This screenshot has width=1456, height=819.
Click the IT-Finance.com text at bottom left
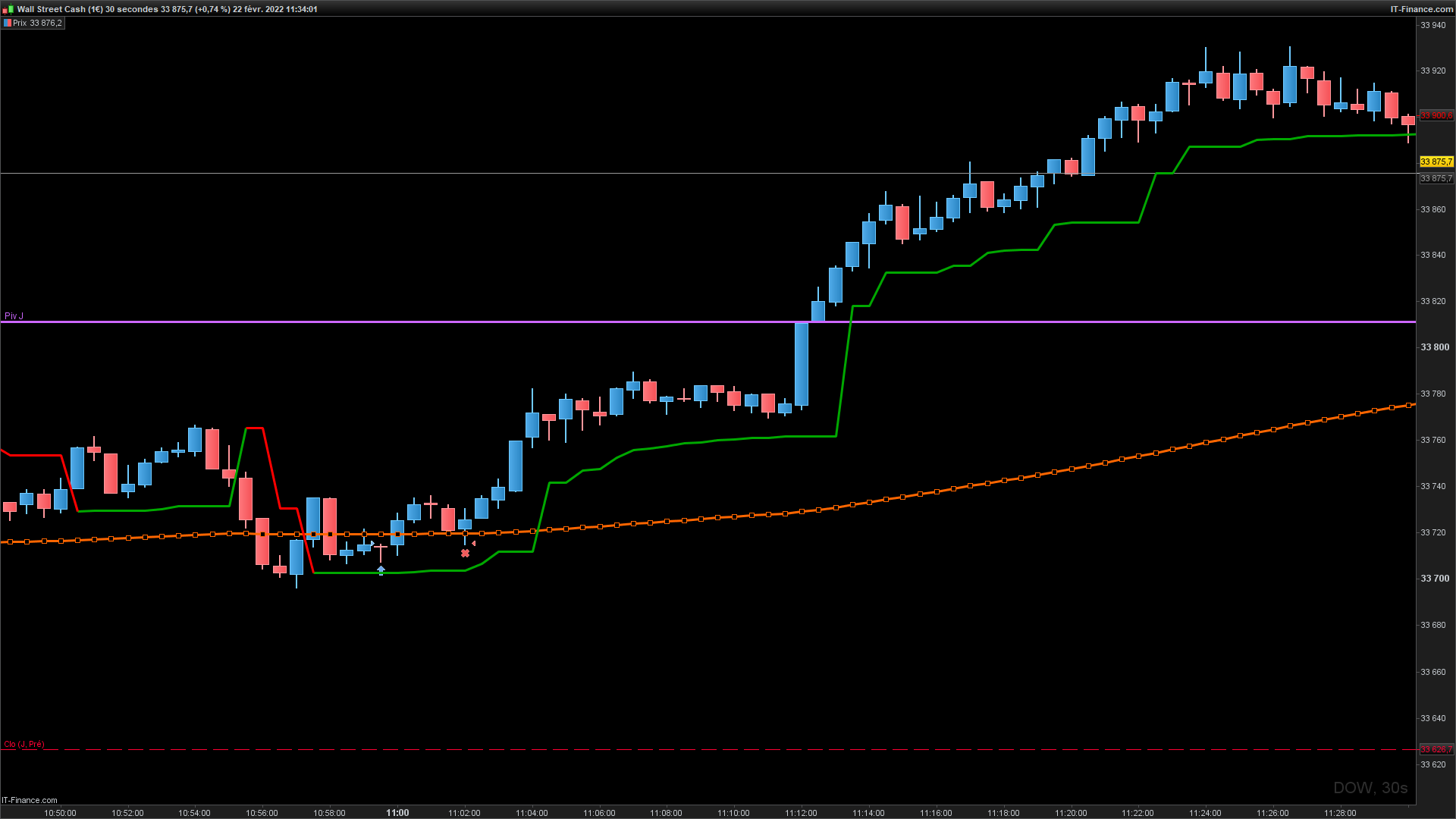tap(30, 800)
